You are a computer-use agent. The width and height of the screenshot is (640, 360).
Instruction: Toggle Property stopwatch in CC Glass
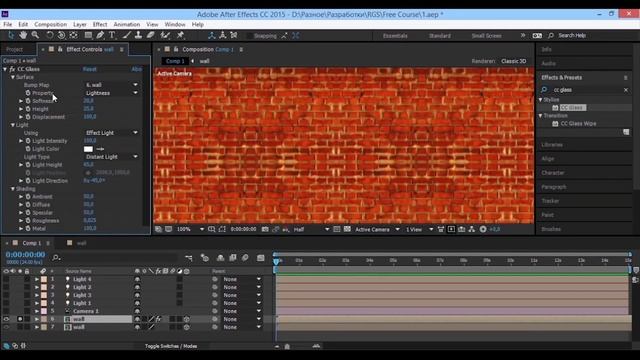click(28, 93)
